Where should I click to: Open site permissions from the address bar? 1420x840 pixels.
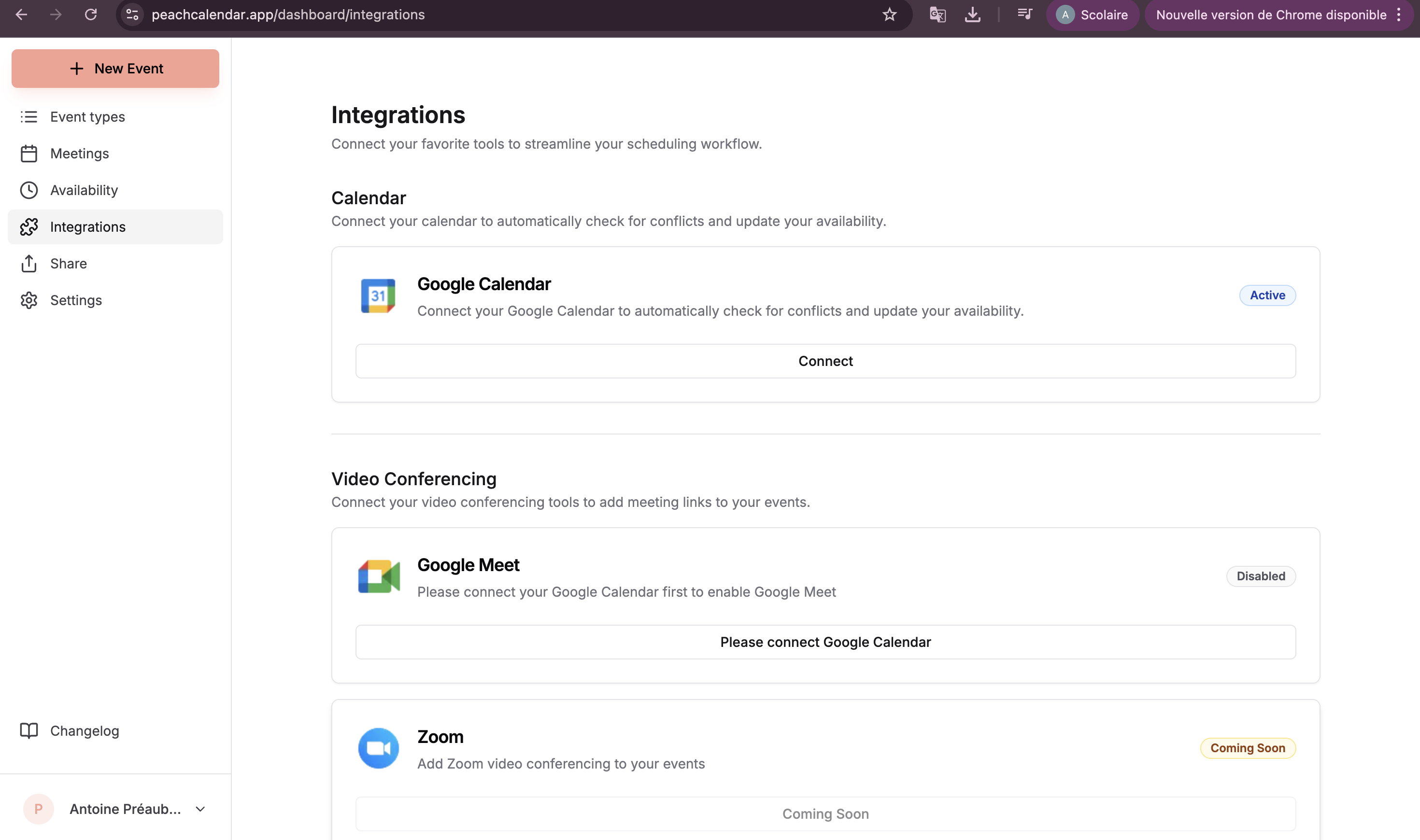click(x=132, y=14)
